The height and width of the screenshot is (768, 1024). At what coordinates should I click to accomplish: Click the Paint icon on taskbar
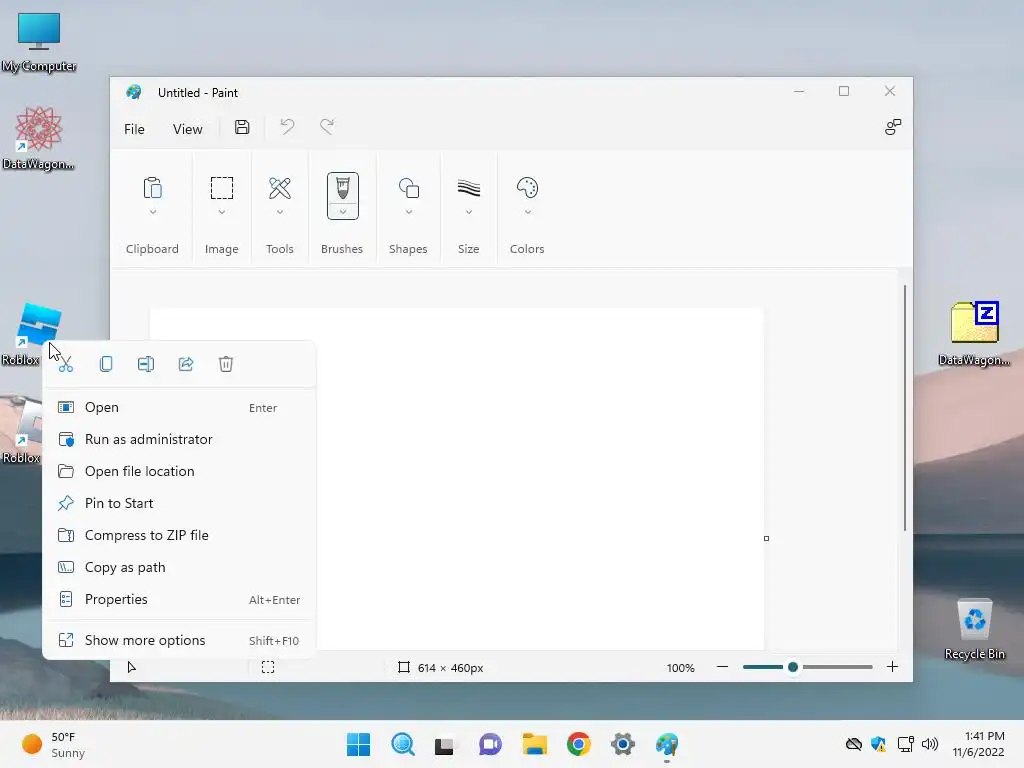(x=667, y=744)
